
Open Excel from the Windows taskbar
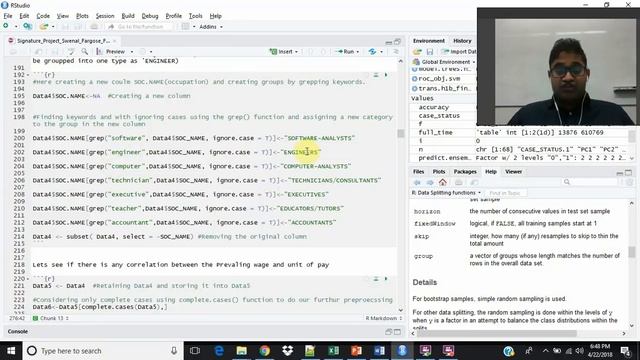coord(333,351)
